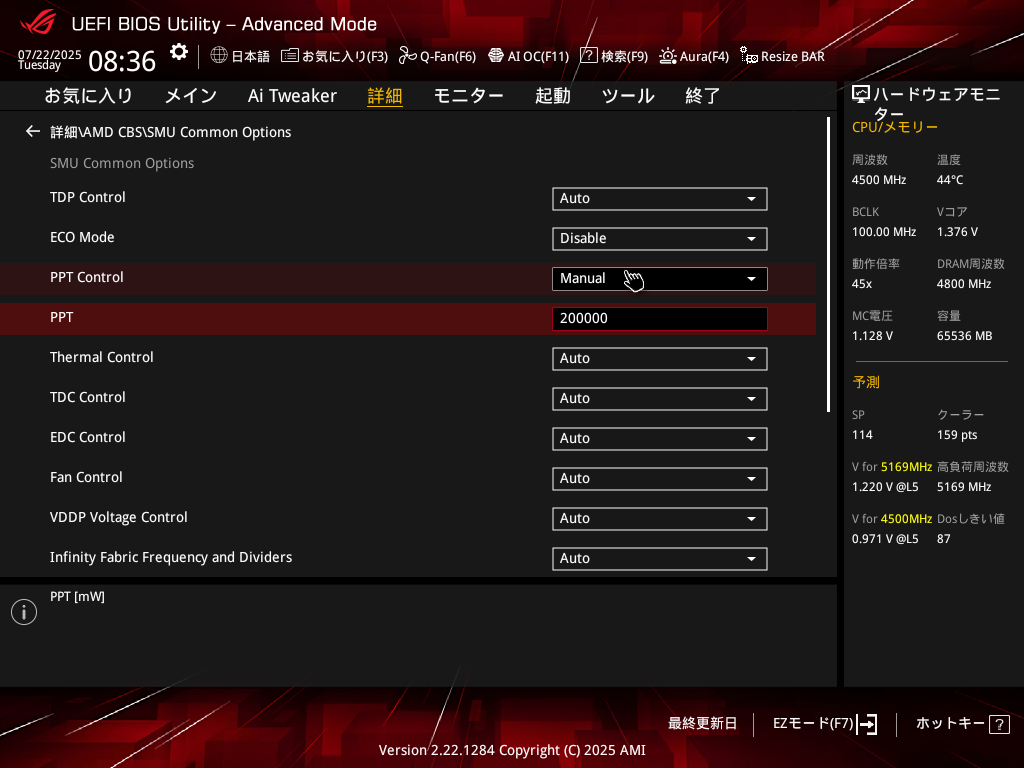
Task: Select the TDP Control label
Action: point(88,197)
